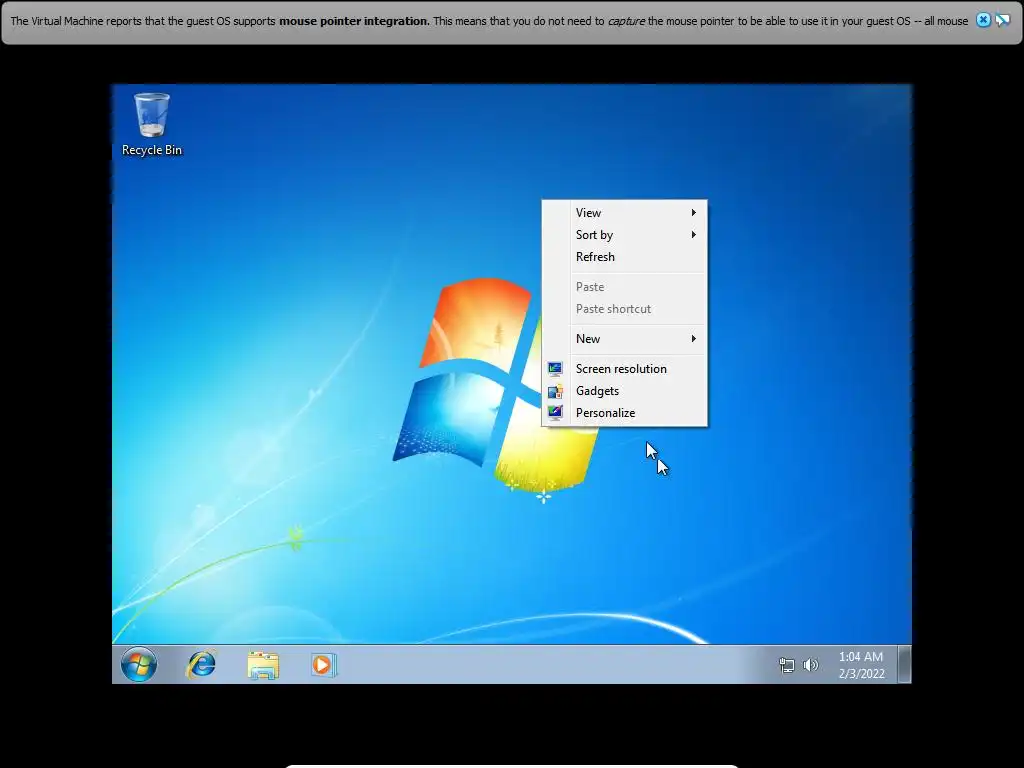
Task: Click the Screen resolution menu icon
Action: coord(555,369)
